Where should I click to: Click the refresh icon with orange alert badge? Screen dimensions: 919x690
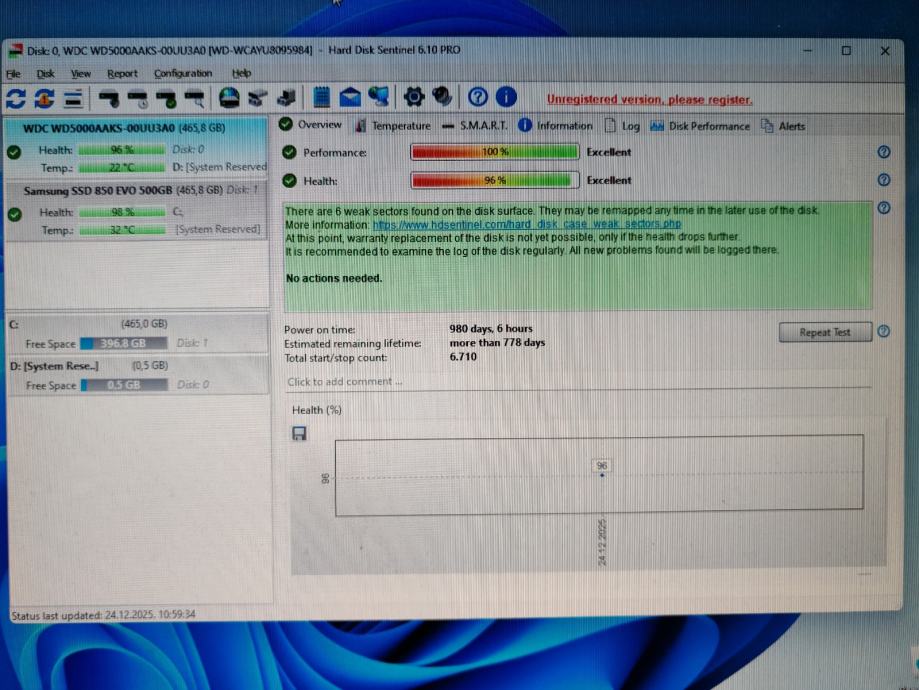point(45,98)
